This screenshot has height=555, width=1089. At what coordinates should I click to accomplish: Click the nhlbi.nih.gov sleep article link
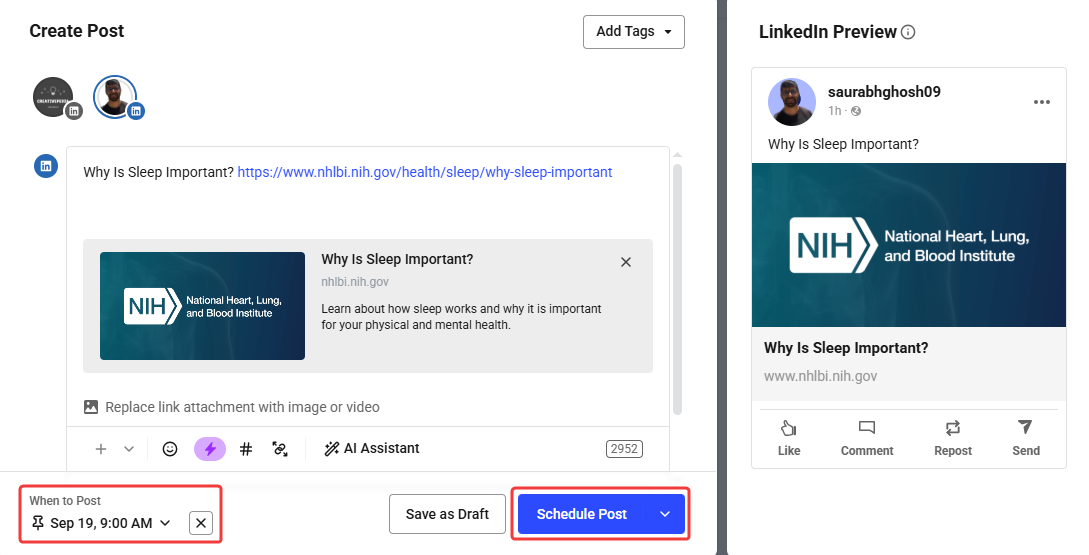click(x=425, y=172)
